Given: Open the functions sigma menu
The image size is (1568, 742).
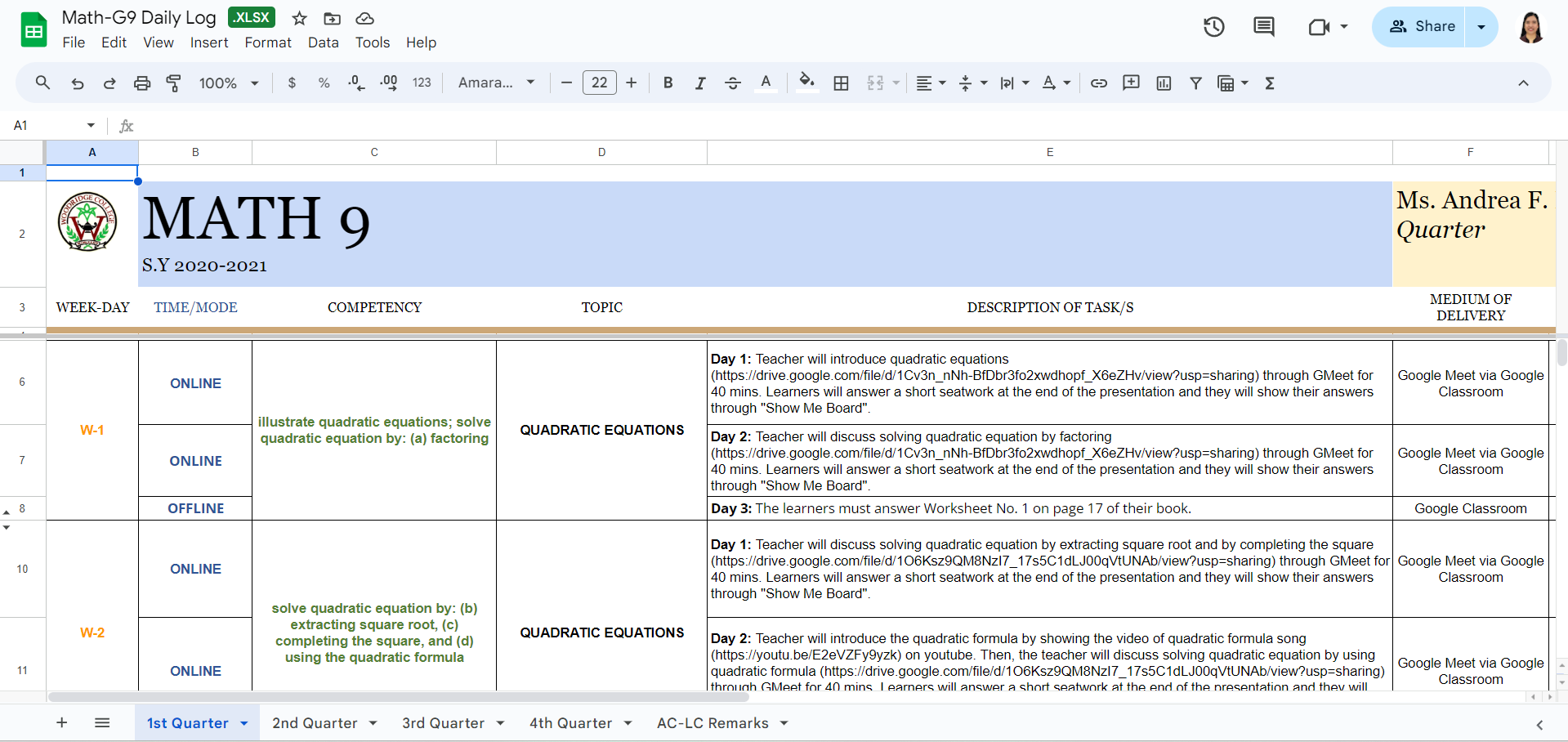Looking at the screenshot, I should (1270, 83).
